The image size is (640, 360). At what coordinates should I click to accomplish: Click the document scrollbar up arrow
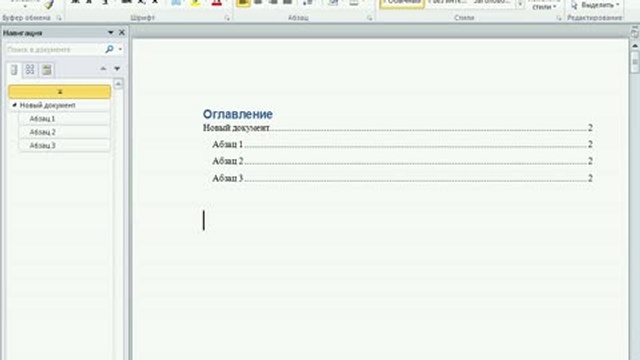coord(635,46)
